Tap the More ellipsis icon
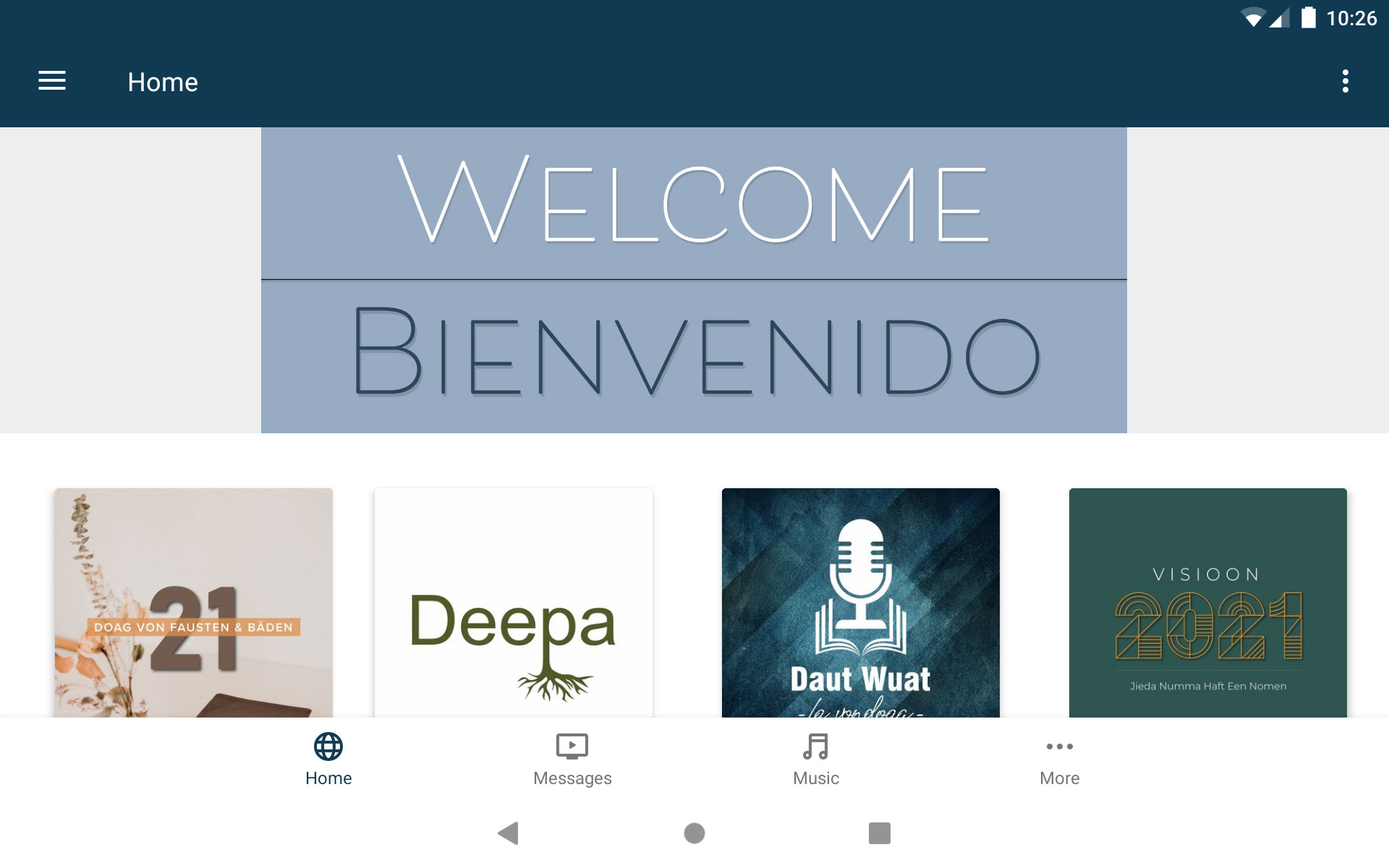The height and width of the screenshot is (868, 1389). point(1060,746)
